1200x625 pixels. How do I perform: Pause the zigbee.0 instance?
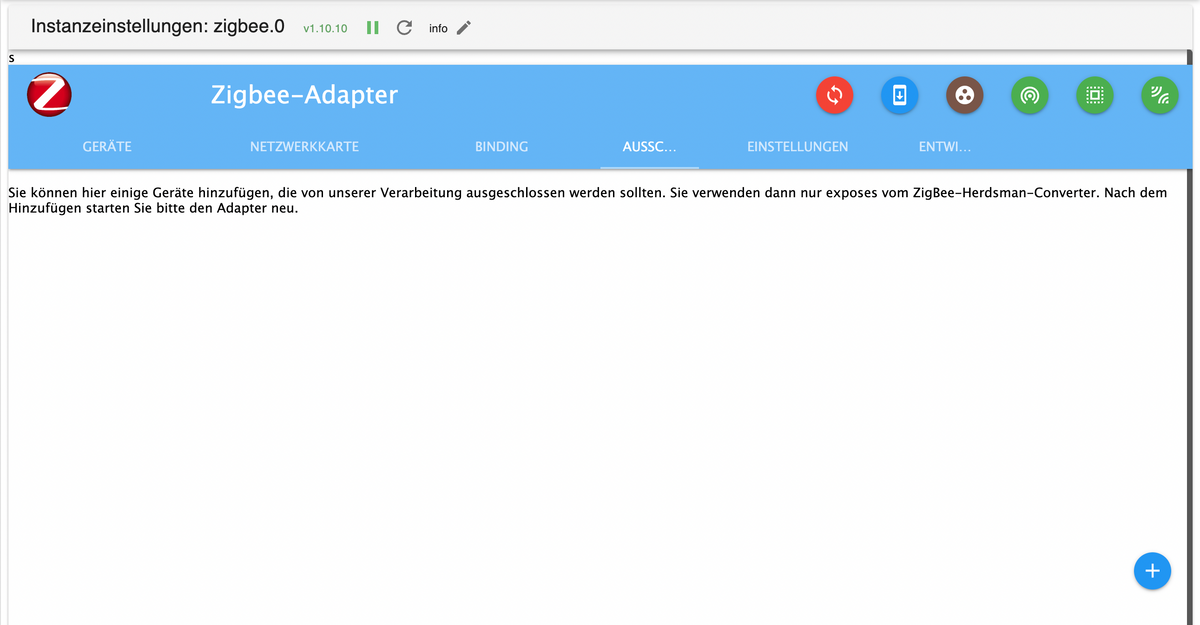(x=372, y=28)
